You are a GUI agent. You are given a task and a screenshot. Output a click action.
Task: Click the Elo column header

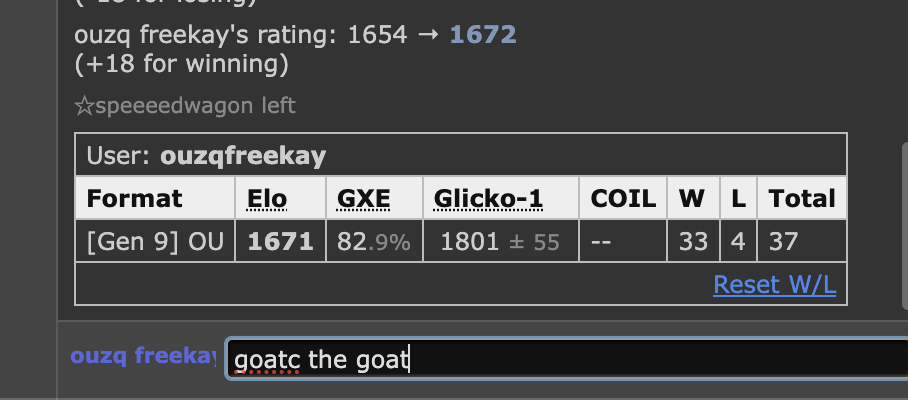point(267,199)
